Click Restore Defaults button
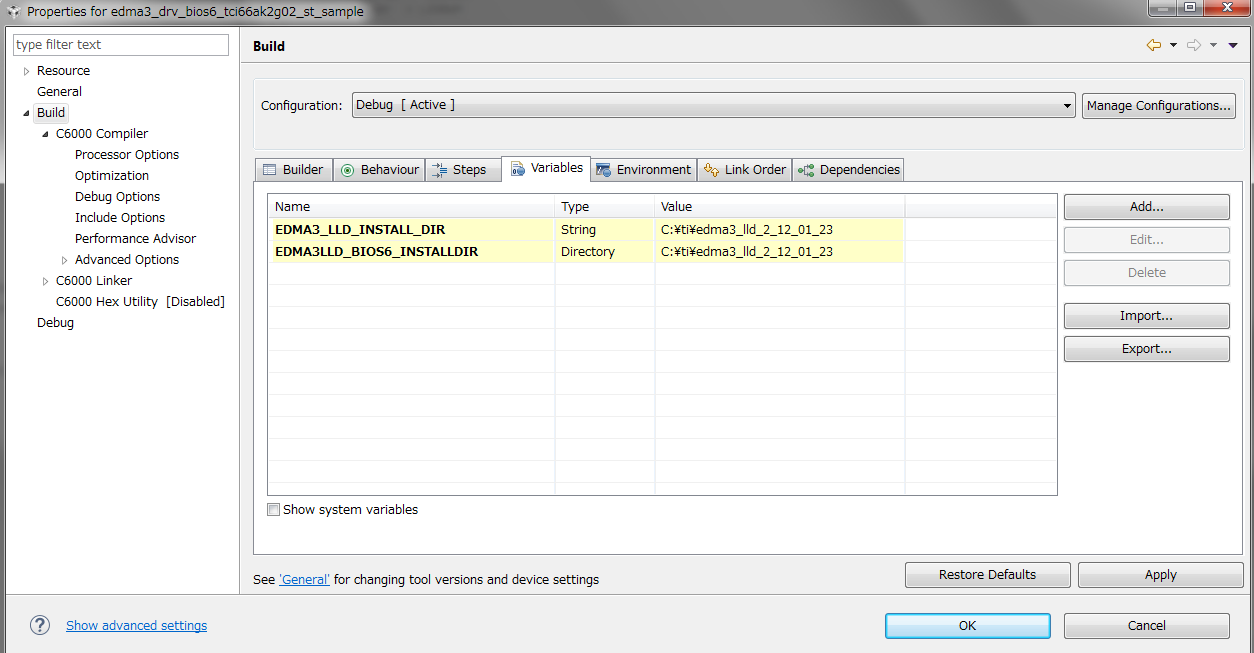The image size is (1254, 653). (988, 575)
